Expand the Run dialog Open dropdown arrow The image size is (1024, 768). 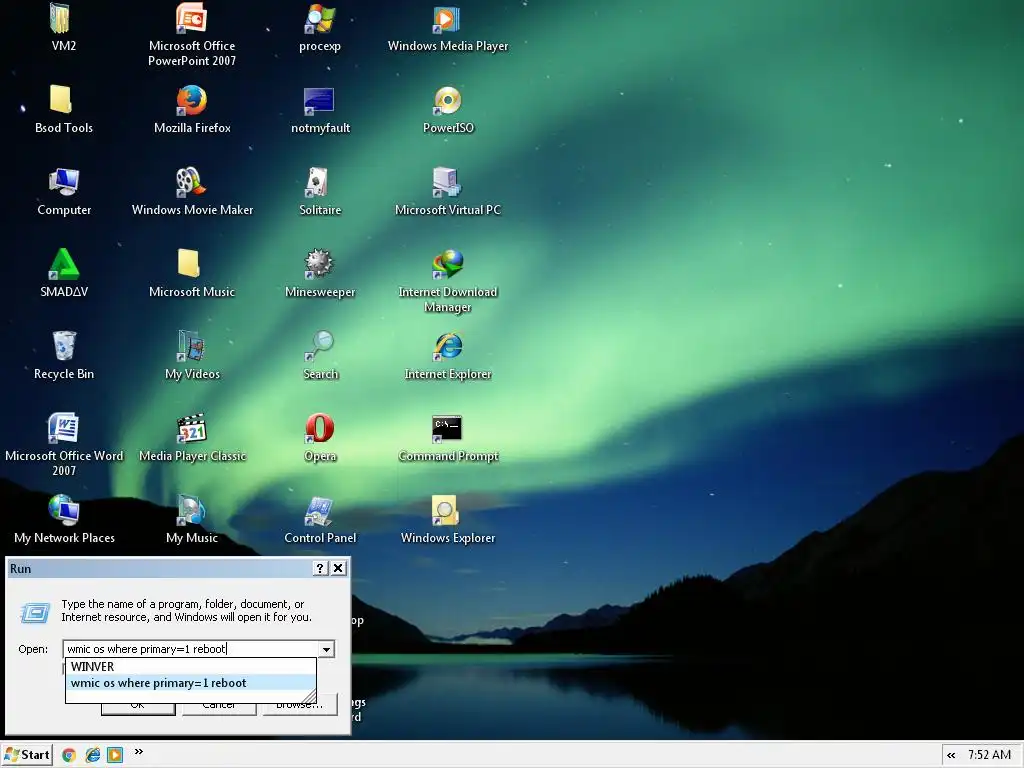(x=326, y=649)
